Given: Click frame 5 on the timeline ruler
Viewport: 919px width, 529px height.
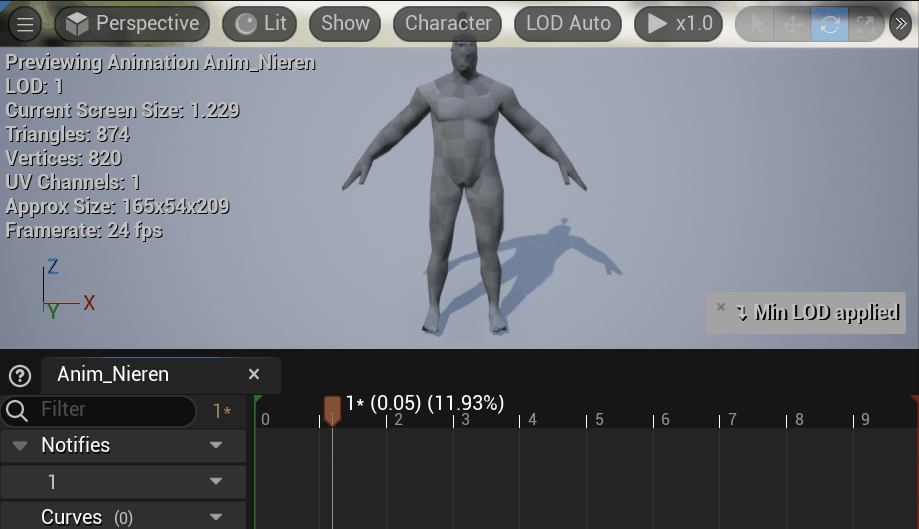Looking at the screenshot, I should tap(599, 419).
